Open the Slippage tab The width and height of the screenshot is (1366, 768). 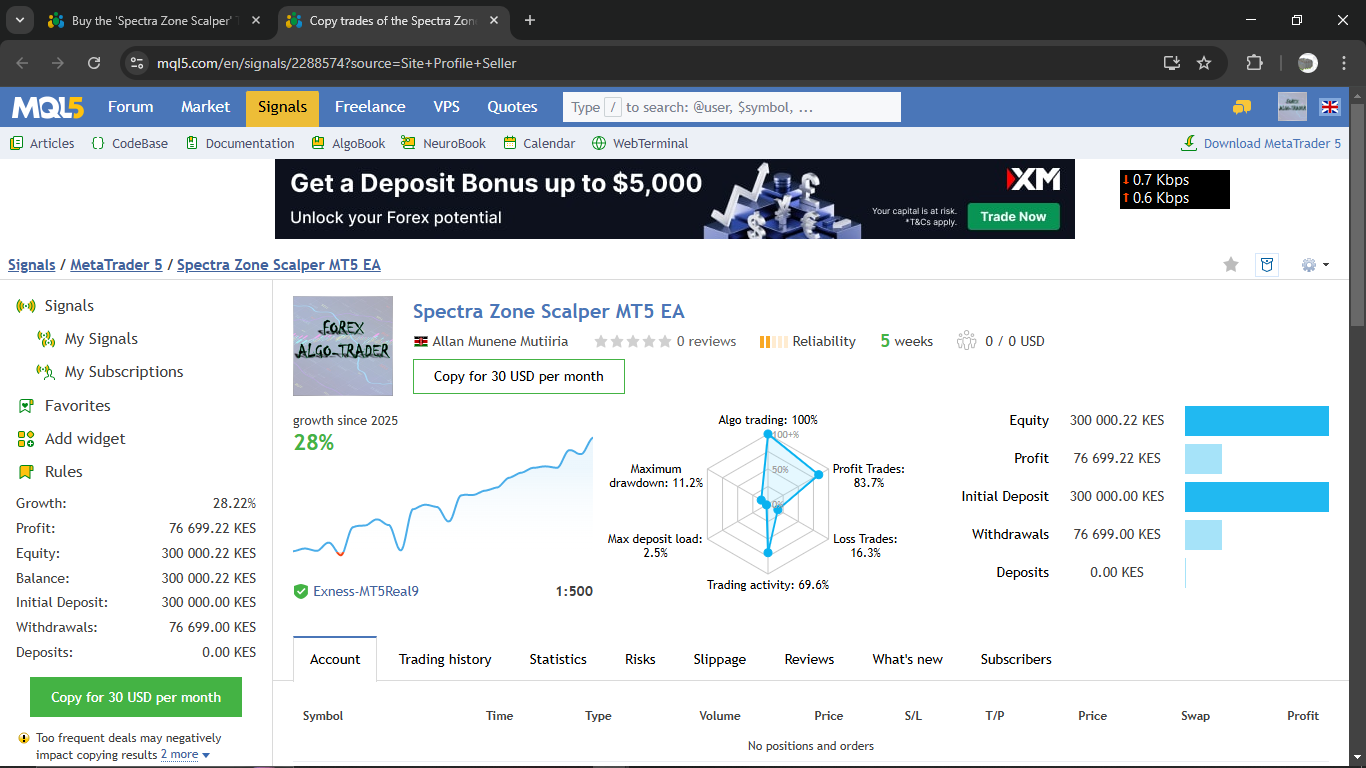[720, 659]
